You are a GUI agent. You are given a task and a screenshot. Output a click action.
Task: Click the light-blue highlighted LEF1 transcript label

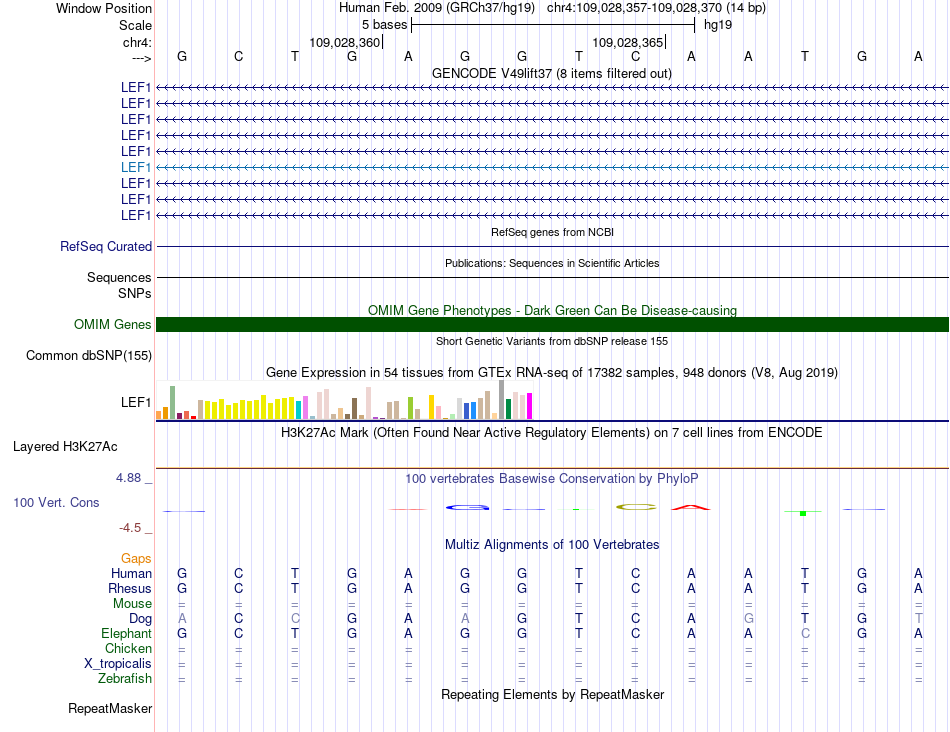pos(136,167)
